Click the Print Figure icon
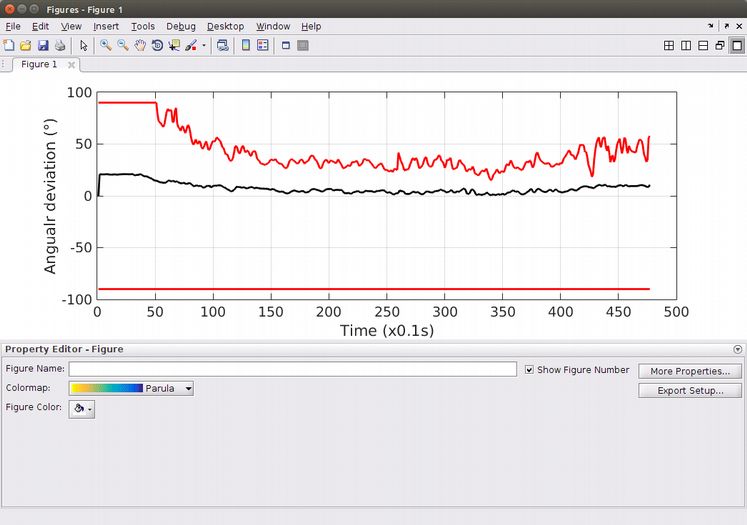The width and height of the screenshot is (747, 525). [60, 45]
